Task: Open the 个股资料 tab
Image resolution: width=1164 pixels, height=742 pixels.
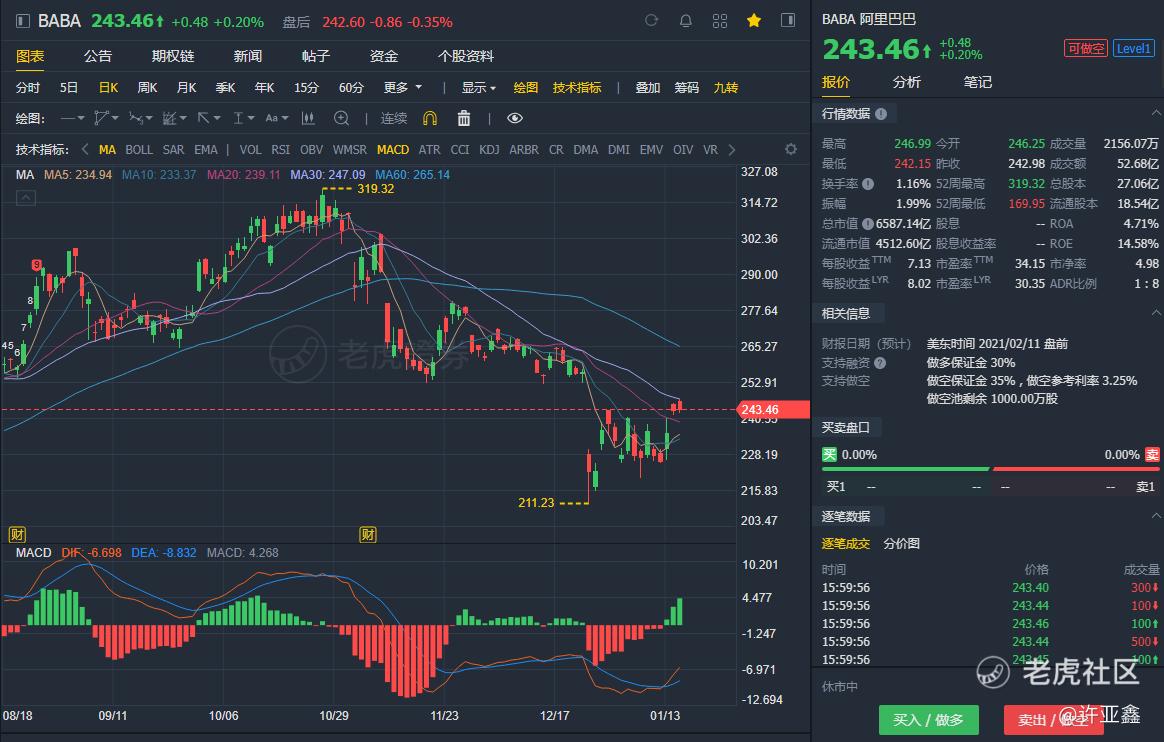Action: tap(465, 56)
